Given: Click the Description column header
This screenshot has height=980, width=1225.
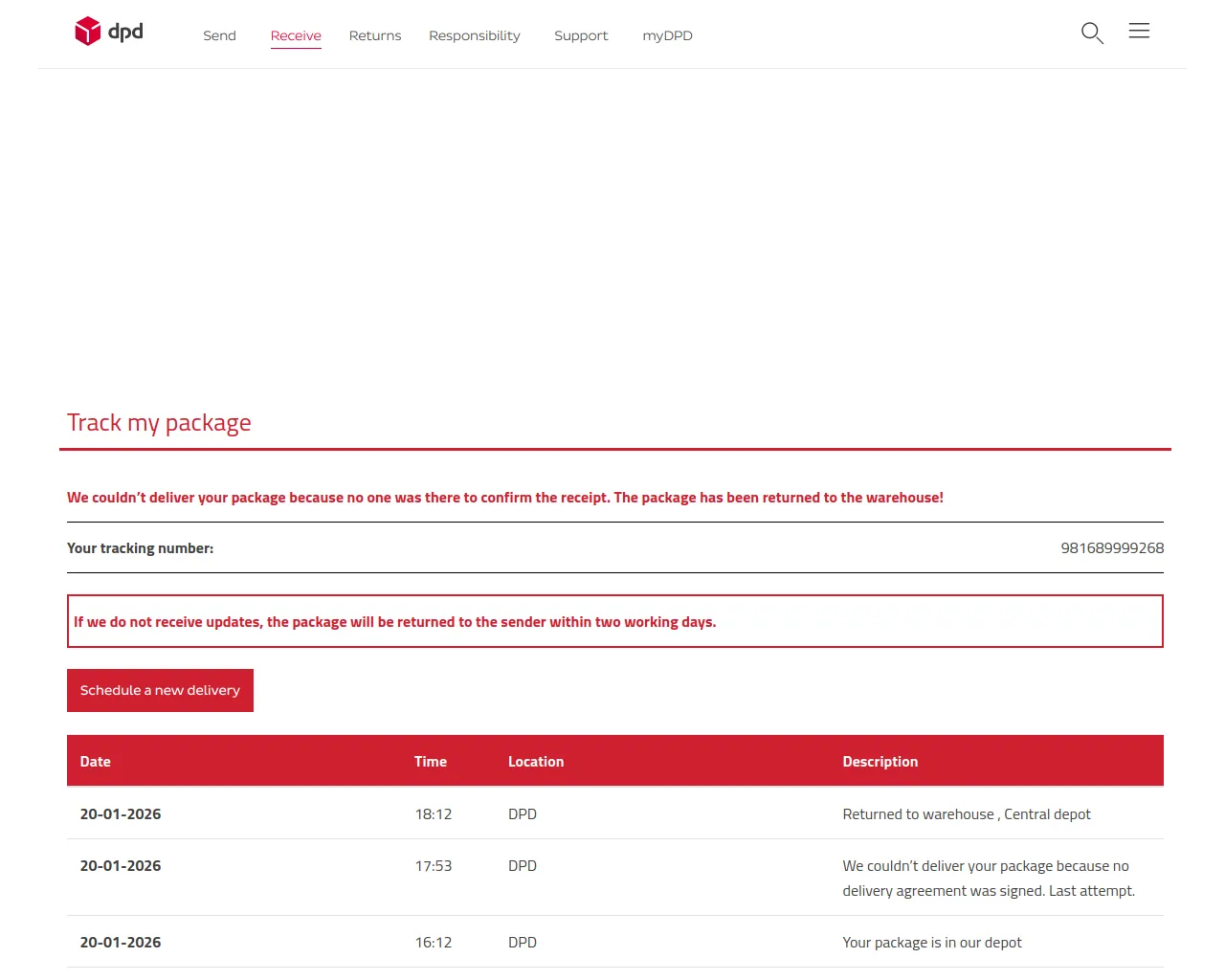Looking at the screenshot, I should [880, 761].
